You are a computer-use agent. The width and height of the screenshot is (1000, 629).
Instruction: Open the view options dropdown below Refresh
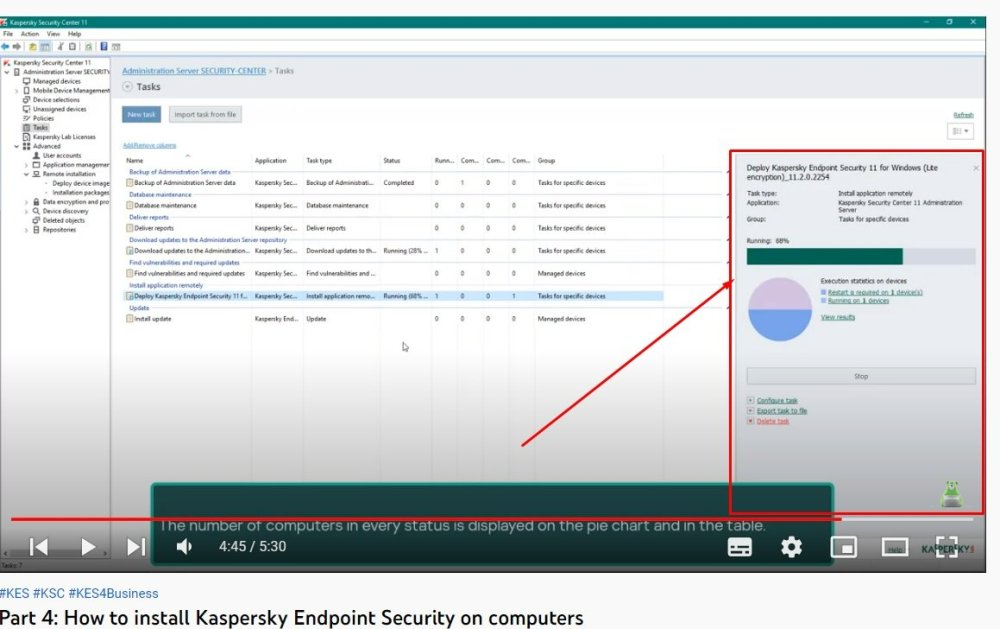click(960, 131)
